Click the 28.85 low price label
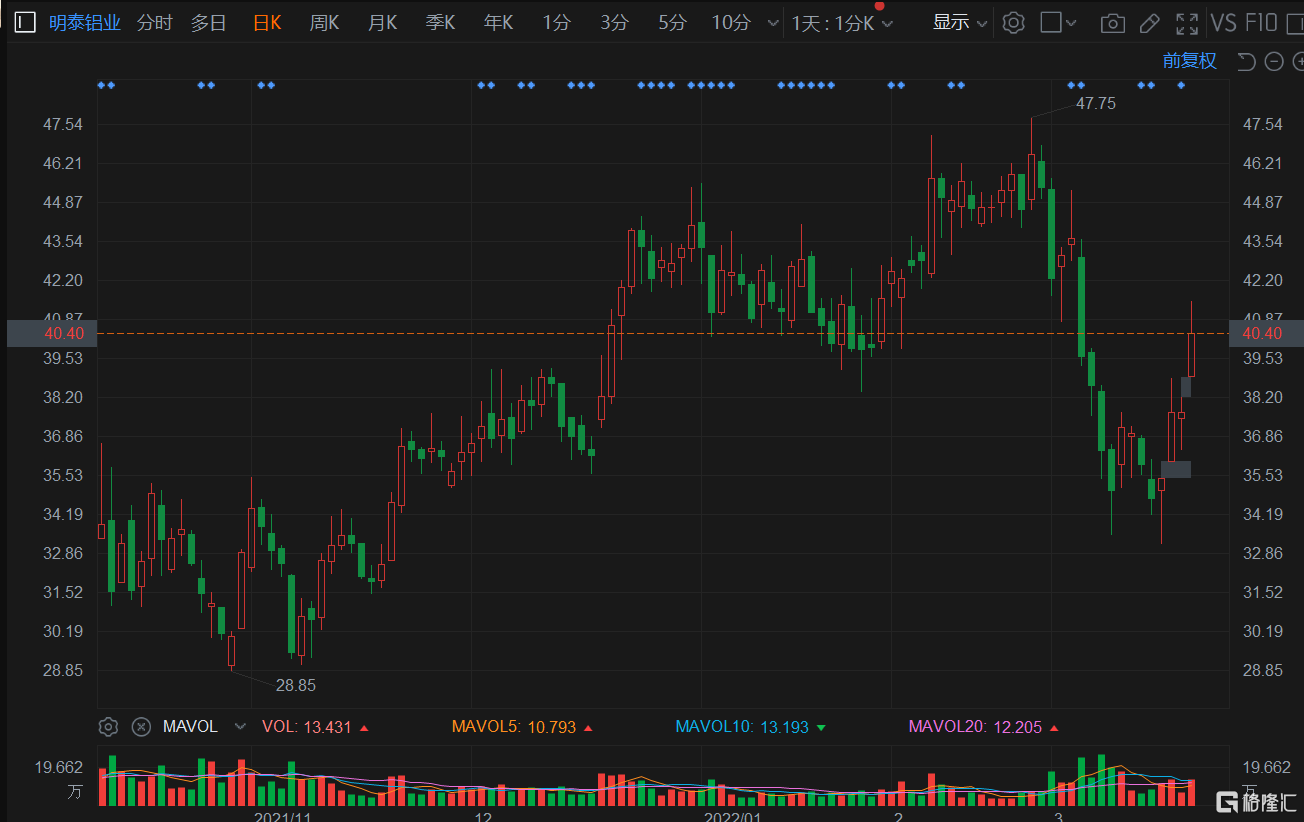The width and height of the screenshot is (1304, 822). (296, 685)
